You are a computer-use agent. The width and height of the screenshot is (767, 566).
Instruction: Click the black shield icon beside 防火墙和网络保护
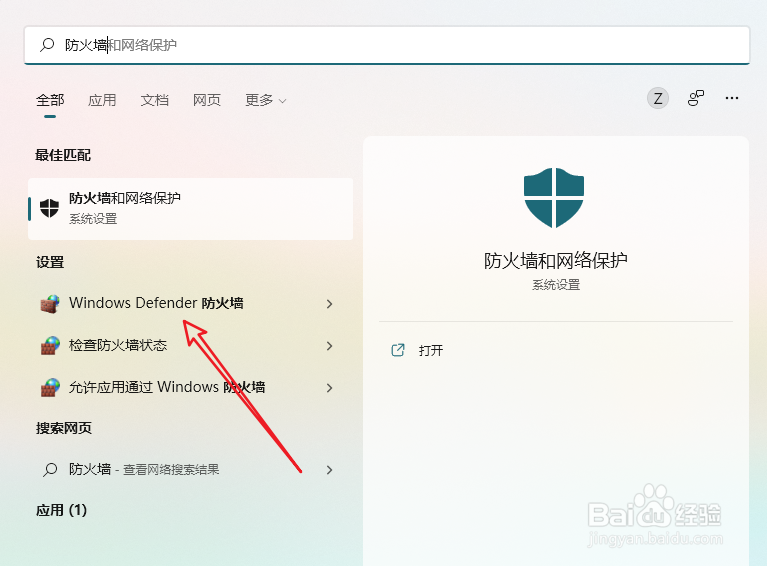pos(49,208)
